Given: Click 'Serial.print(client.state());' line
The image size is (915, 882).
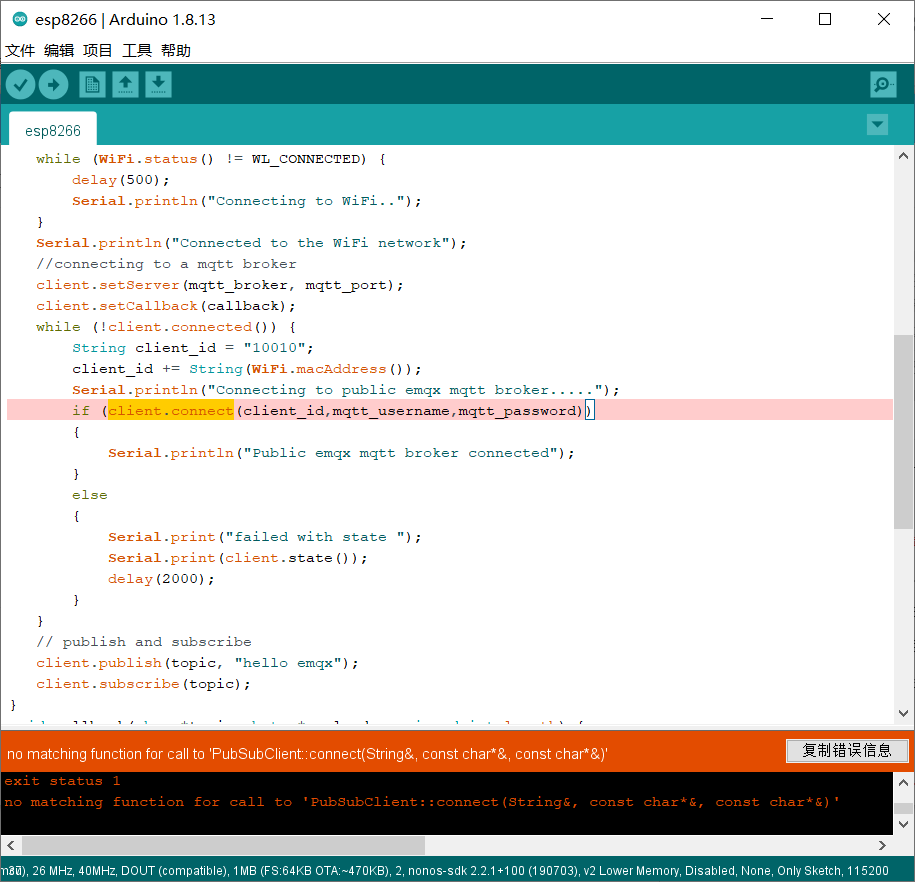Looking at the screenshot, I should [238, 559].
